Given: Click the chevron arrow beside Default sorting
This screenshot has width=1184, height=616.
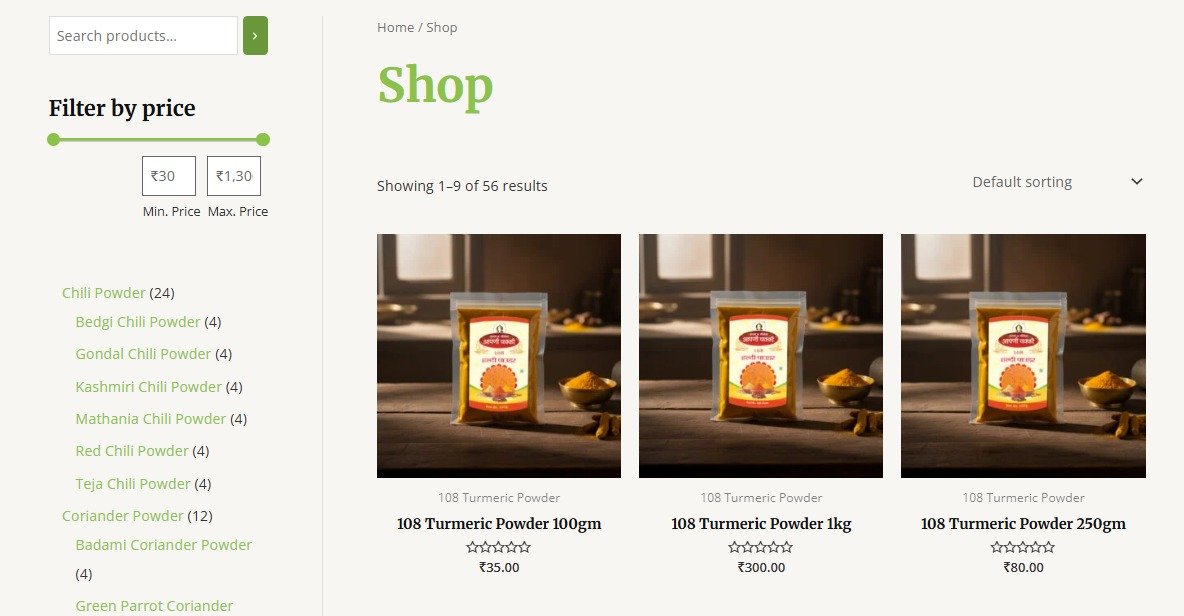Looking at the screenshot, I should click(x=1136, y=182).
